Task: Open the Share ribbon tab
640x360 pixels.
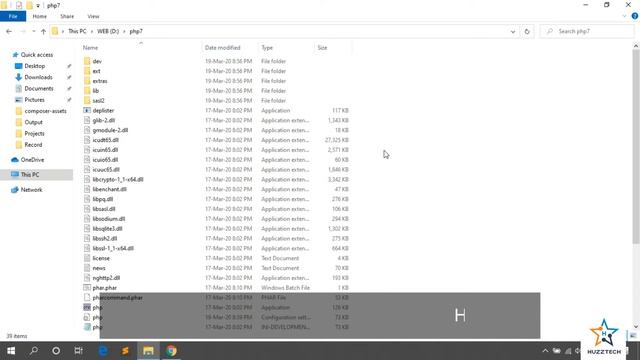Action: [x=67, y=16]
